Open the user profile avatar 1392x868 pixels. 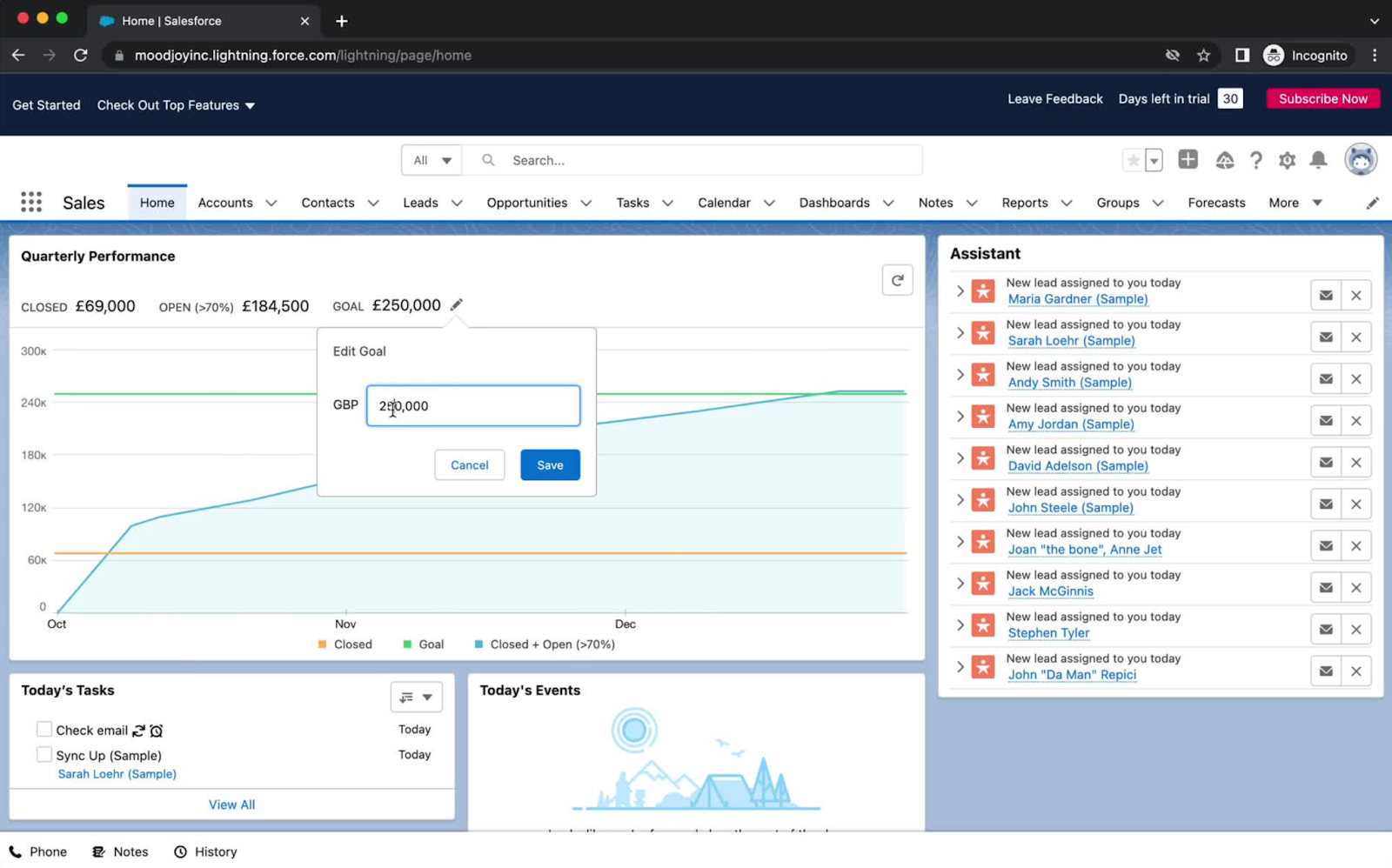[1361, 159]
